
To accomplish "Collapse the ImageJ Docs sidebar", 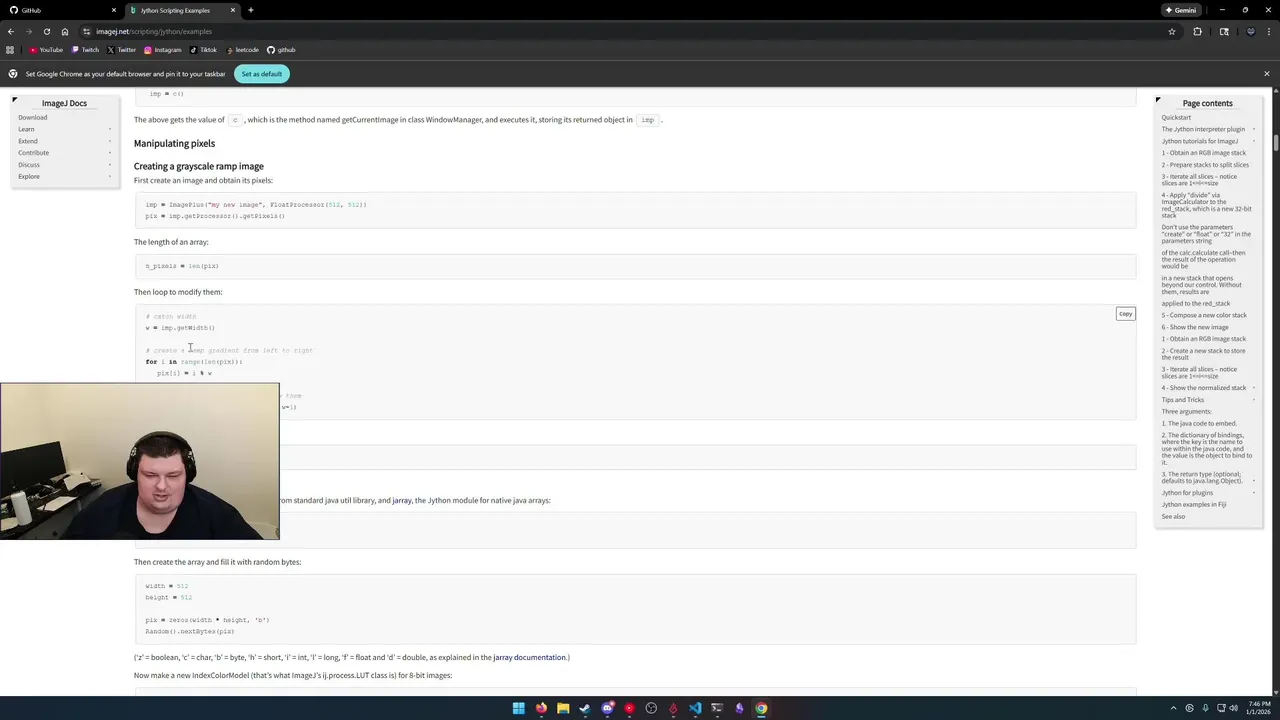I will [x=14, y=100].
